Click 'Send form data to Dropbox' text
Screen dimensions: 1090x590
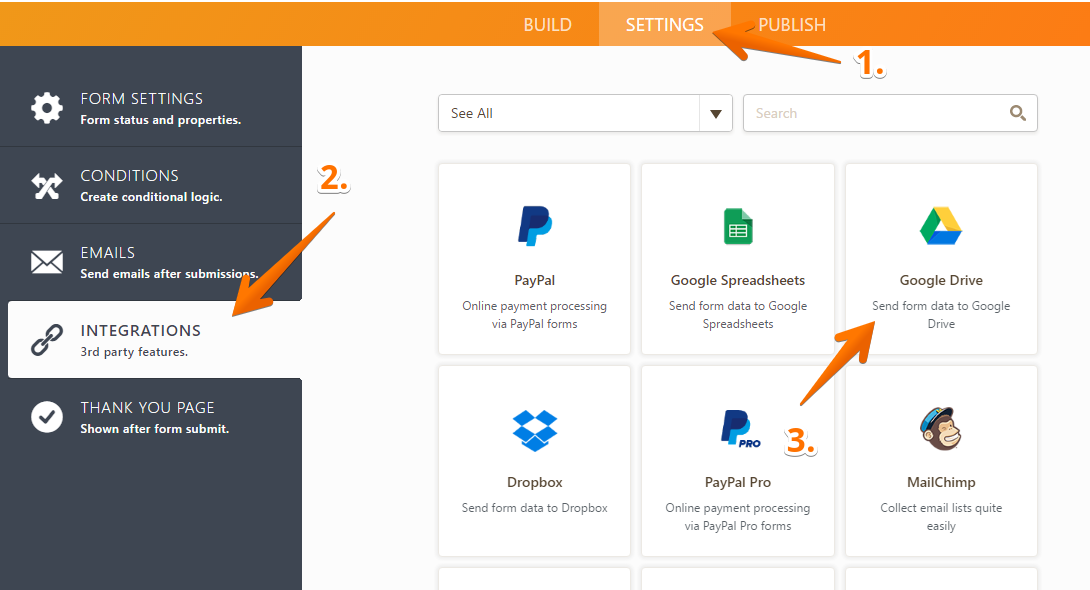(535, 508)
